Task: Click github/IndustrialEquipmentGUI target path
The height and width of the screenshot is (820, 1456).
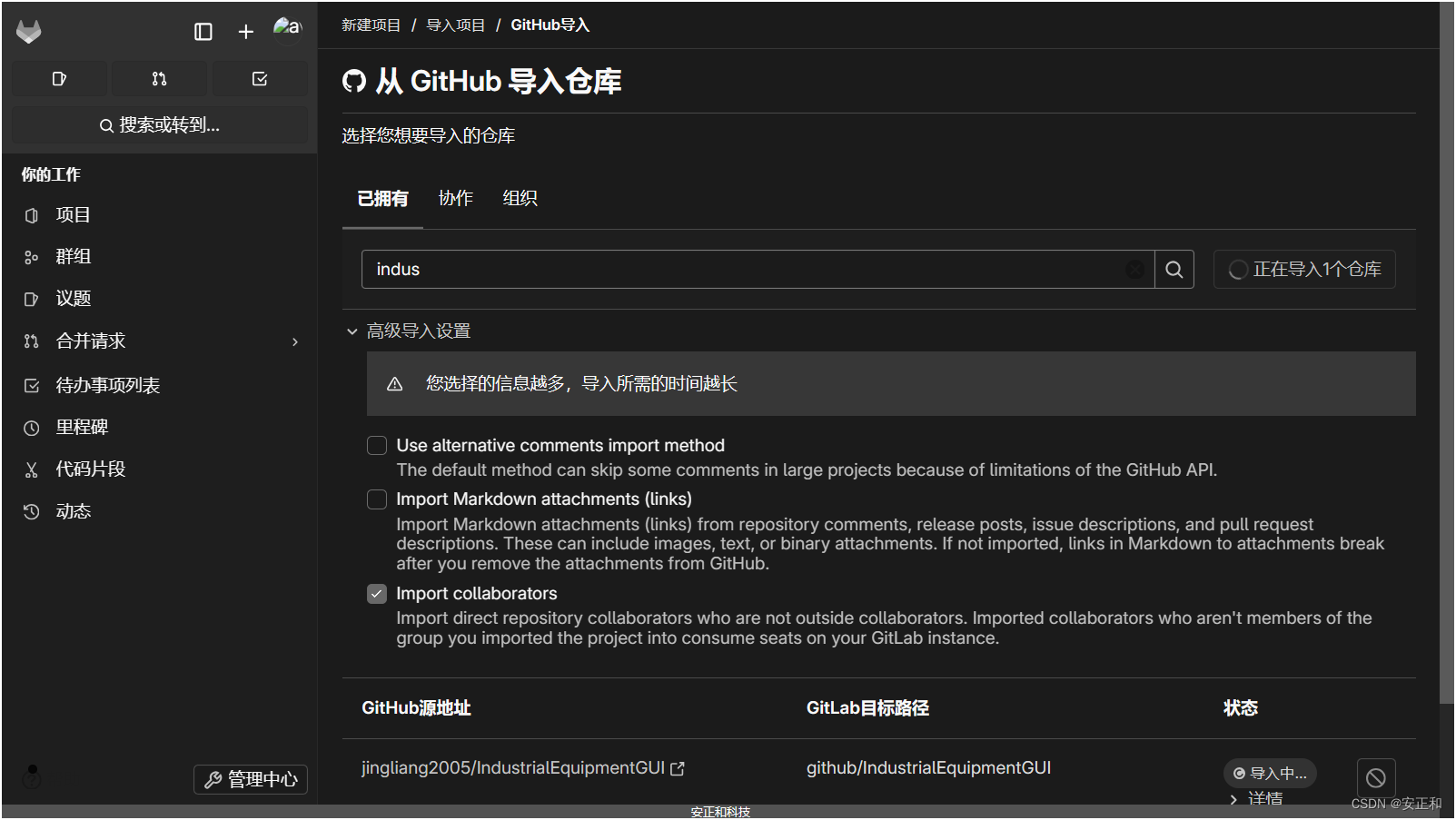Action: coord(928,768)
